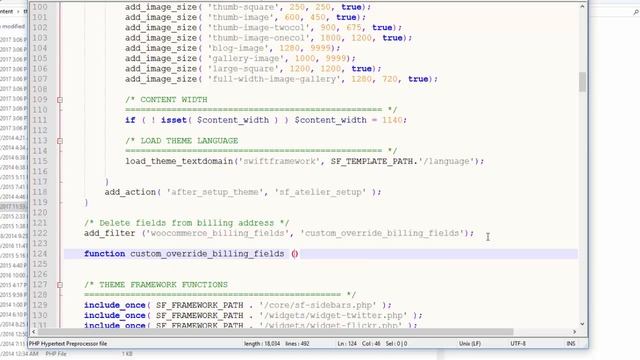Click the 'Unix (LF)' line ending indicator
640x360 pixels.
click(x=470, y=344)
